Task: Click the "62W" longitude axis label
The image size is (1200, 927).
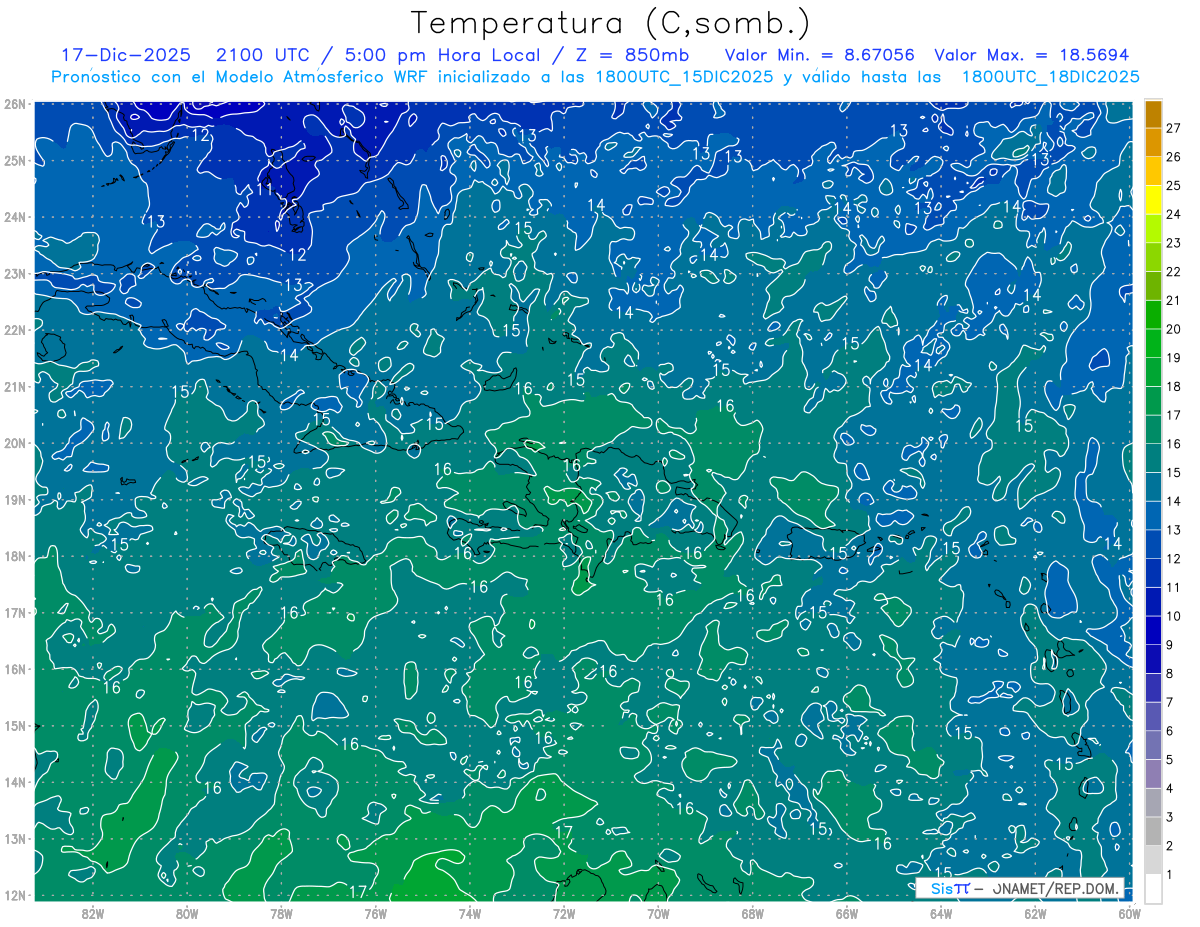Action: 1035,913
